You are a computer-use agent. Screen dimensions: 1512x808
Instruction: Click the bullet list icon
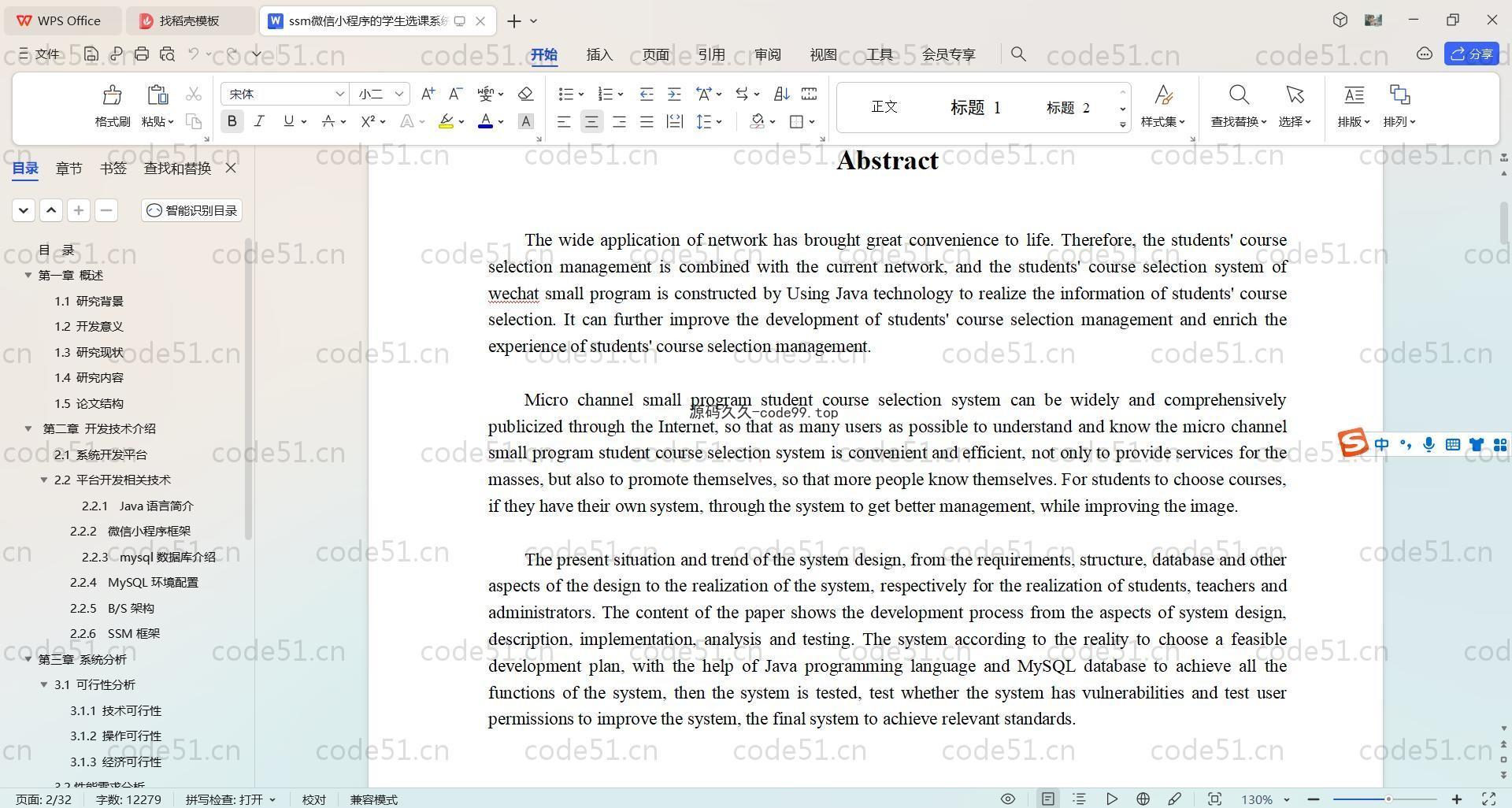pyautogui.click(x=565, y=94)
